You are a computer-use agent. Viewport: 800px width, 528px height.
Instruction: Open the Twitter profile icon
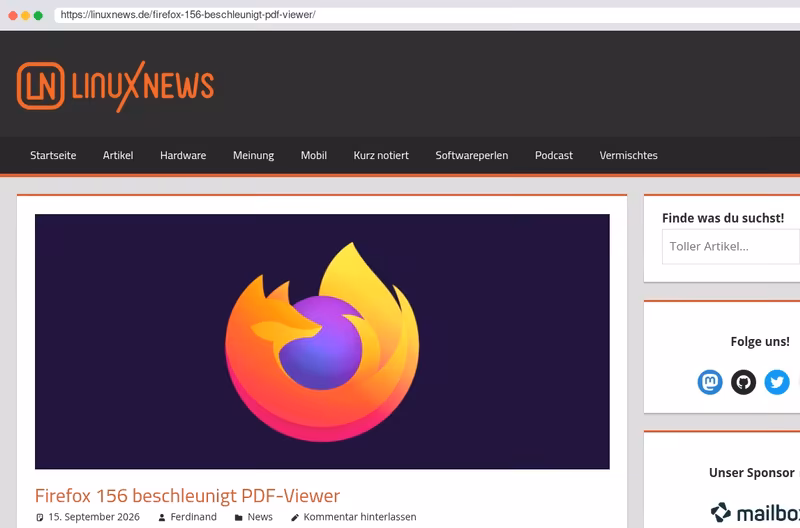click(777, 382)
